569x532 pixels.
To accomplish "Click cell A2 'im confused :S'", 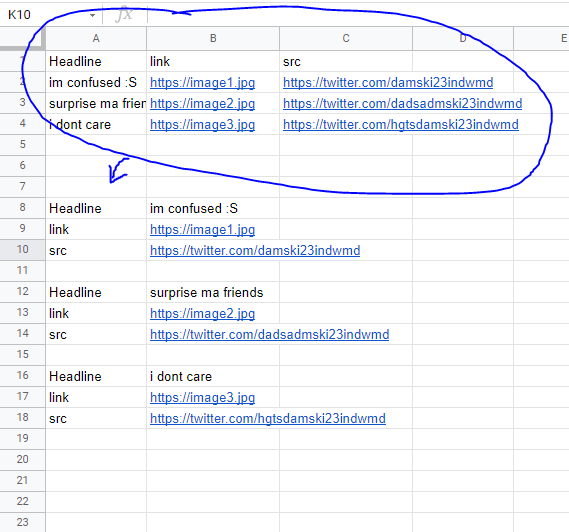I will click(x=96, y=82).
